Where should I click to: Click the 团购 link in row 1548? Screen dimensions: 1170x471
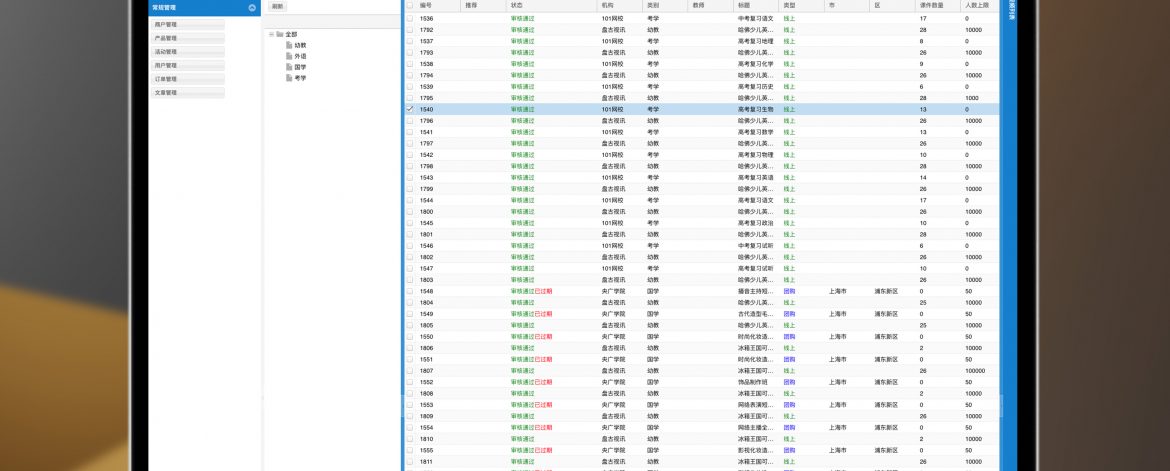(789, 291)
